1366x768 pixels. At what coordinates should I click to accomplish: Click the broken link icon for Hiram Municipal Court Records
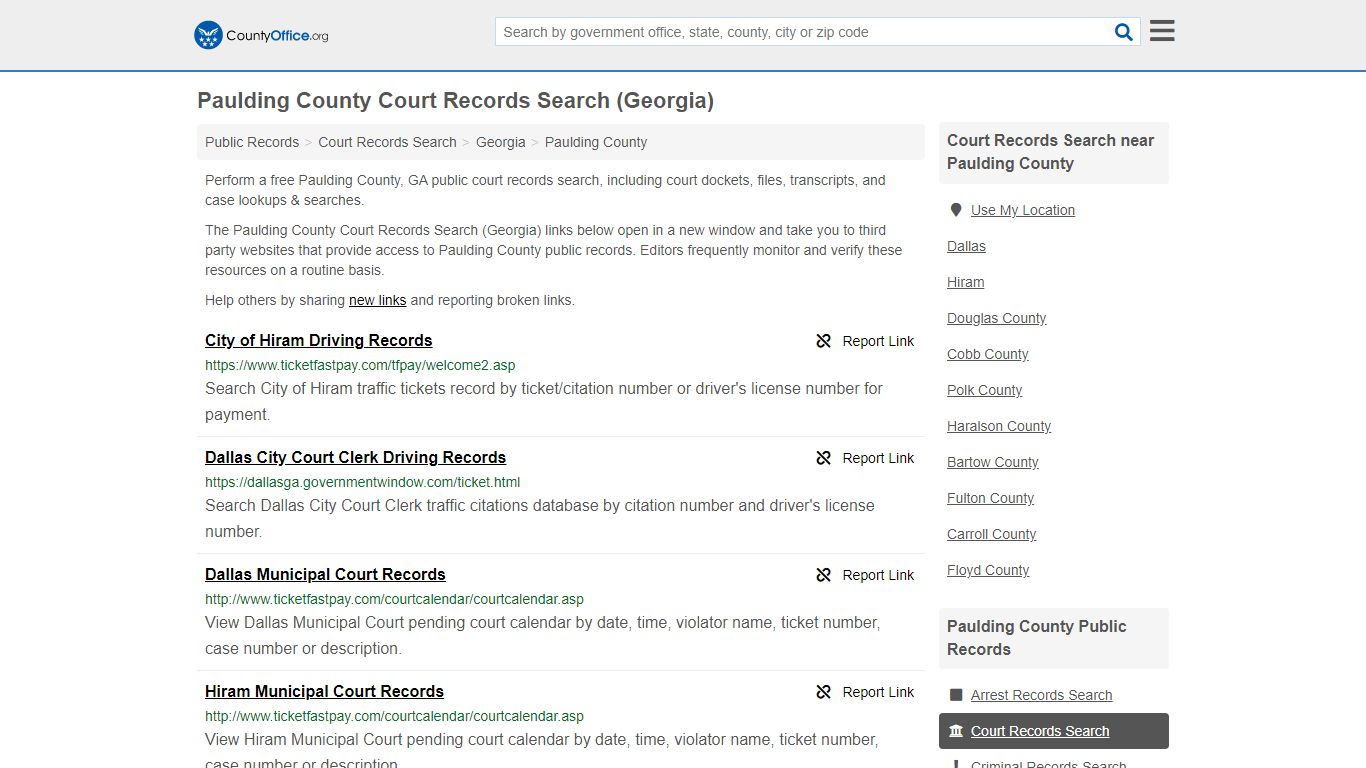coord(823,692)
